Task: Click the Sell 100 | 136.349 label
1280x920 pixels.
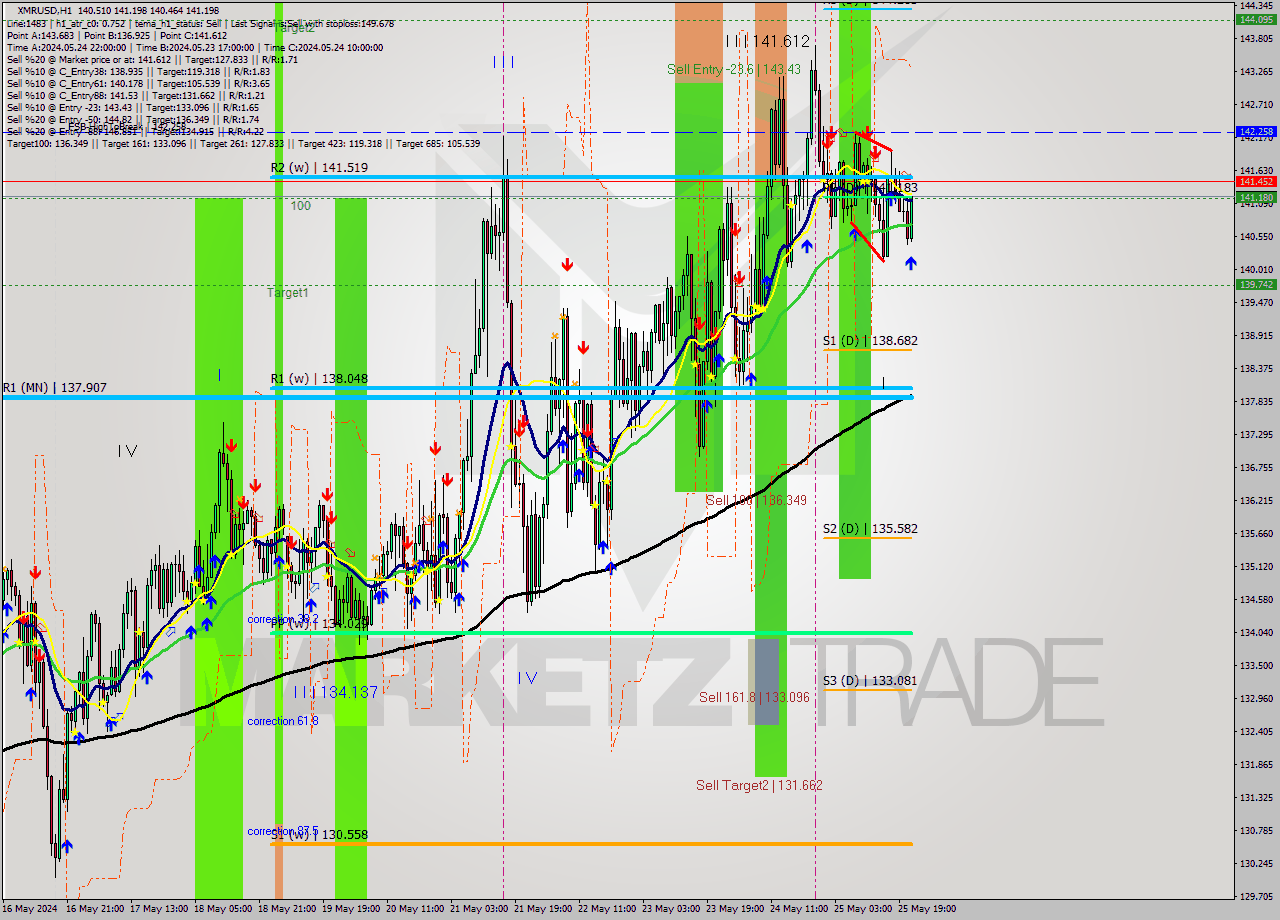Action: pyautogui.click(x=756, y=500)
